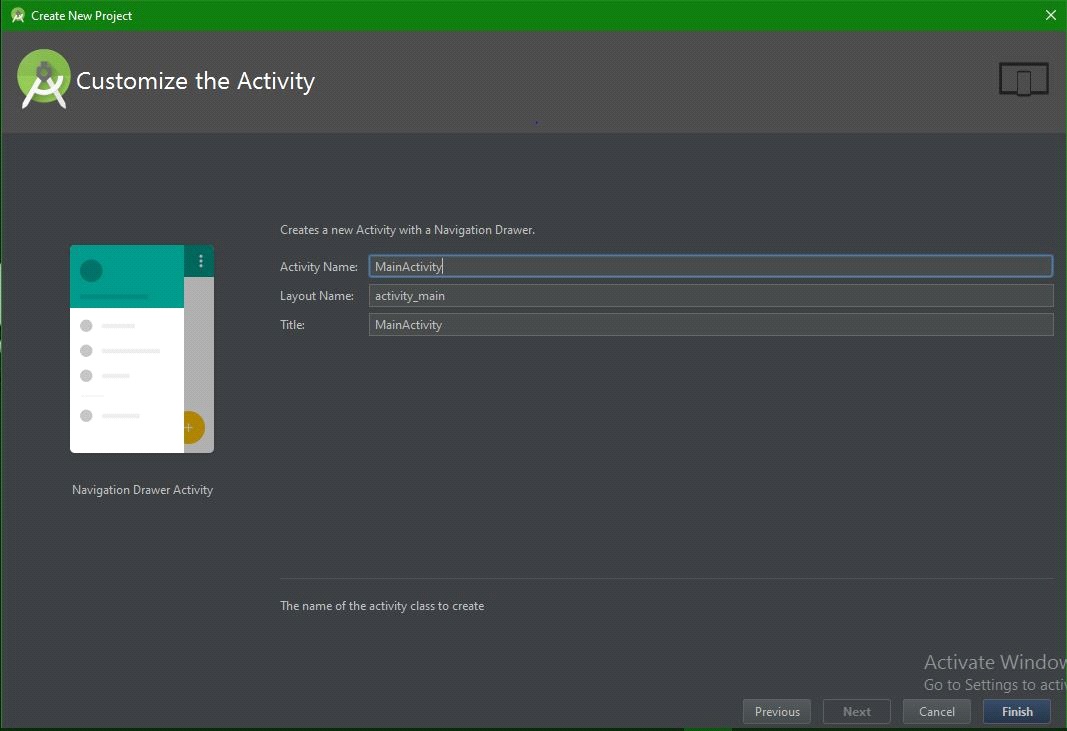Click the 'Customize the Activity' heading
Screen dimensions: 1067x731
196,81
